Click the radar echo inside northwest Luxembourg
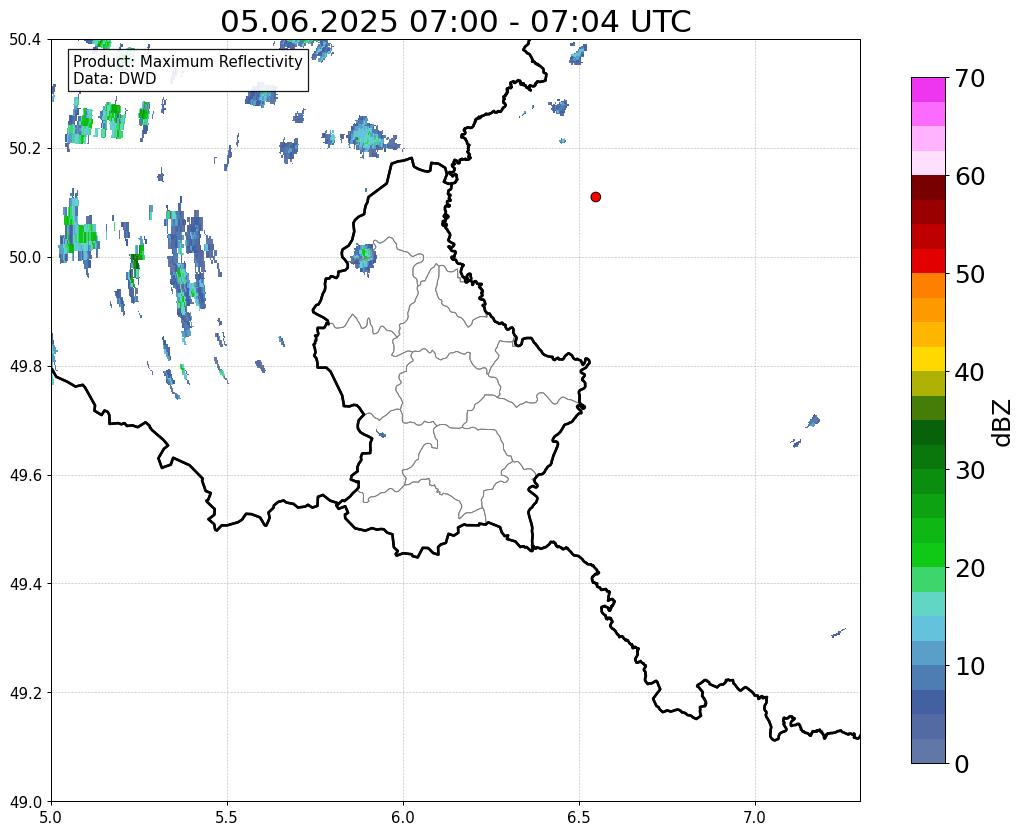The height and width of the screenshot is (834, 1023). coord(364,257)
